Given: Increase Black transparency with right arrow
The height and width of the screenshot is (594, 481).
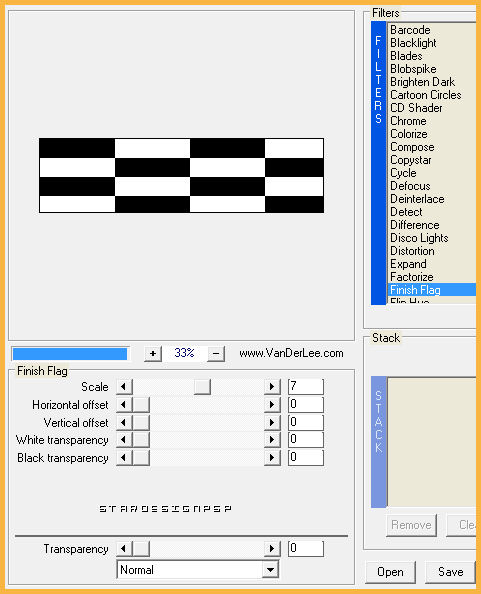Looking at the screenshot, I should coord(272,458).
